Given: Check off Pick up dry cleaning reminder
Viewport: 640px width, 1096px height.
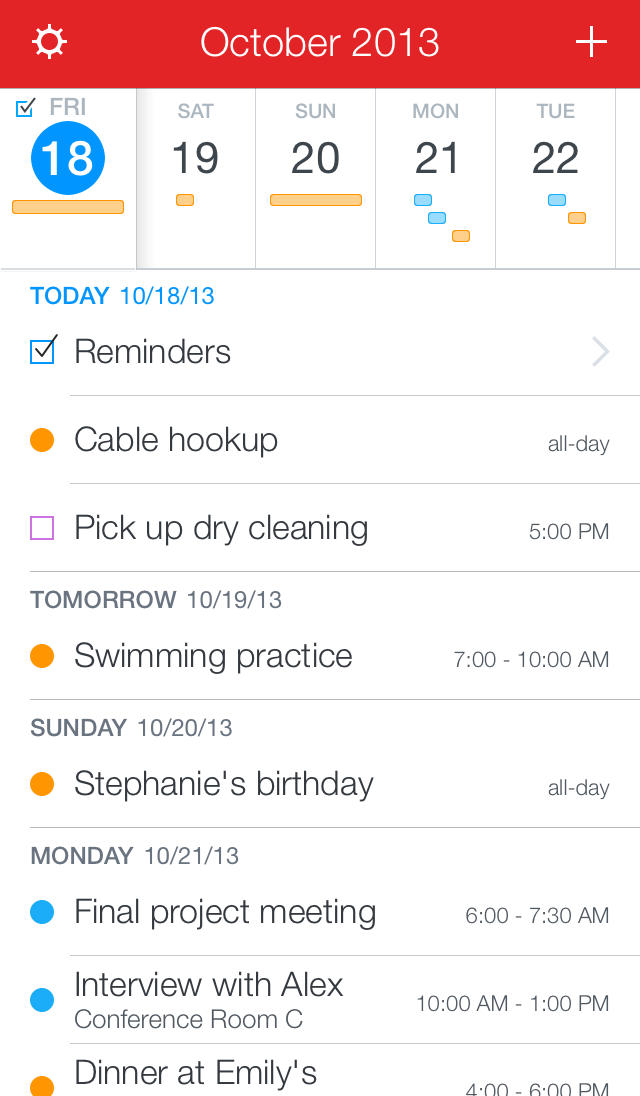Looking at the screenshot, I should click(x=42, y=528).
